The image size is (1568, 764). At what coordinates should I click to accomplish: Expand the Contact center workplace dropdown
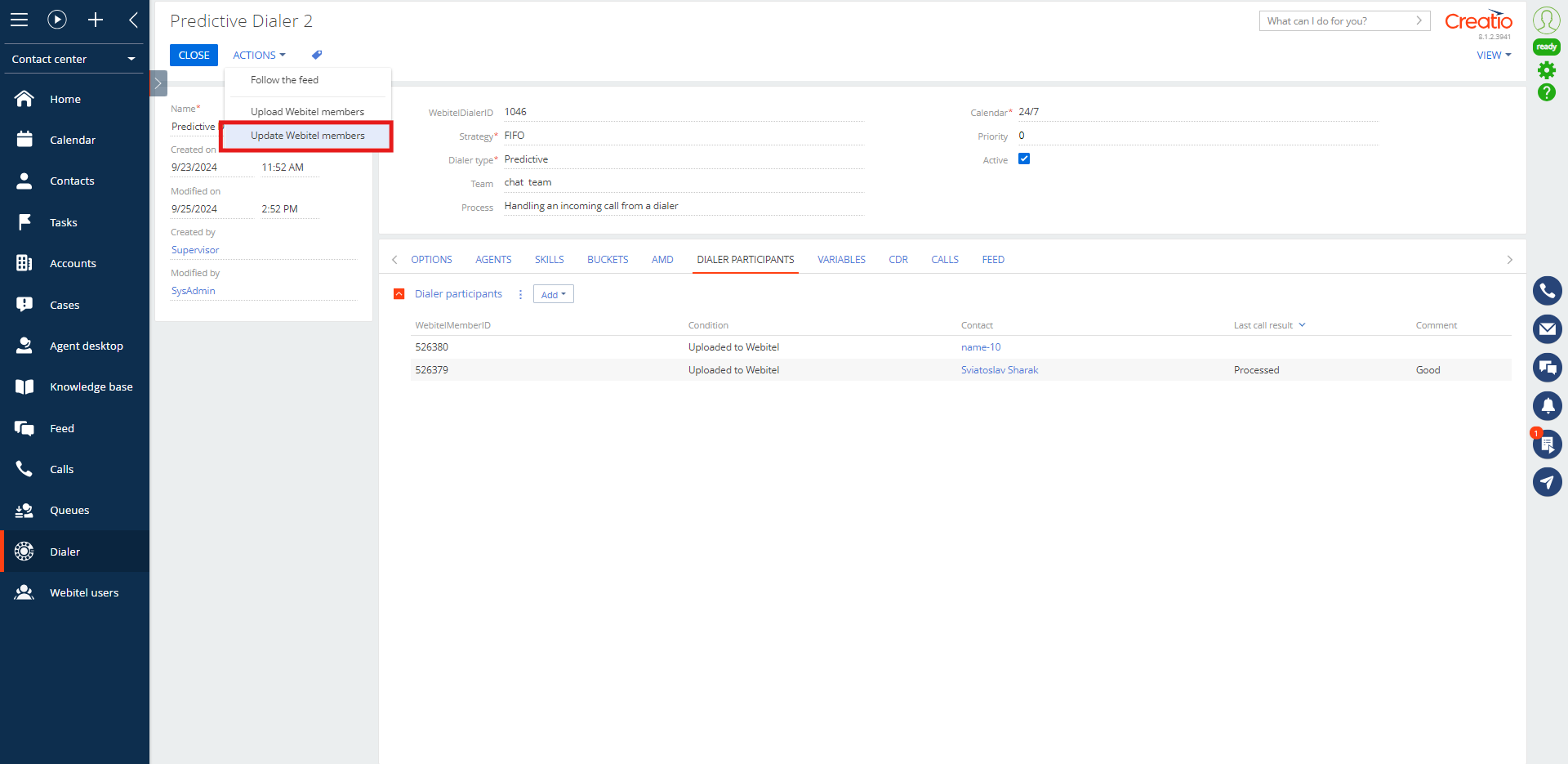tap(73, 59)
